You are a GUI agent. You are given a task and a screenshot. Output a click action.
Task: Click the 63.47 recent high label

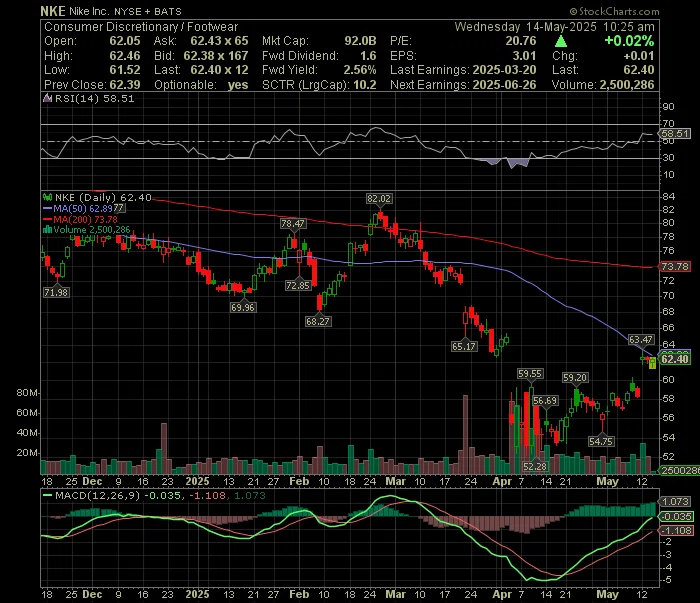641,340
